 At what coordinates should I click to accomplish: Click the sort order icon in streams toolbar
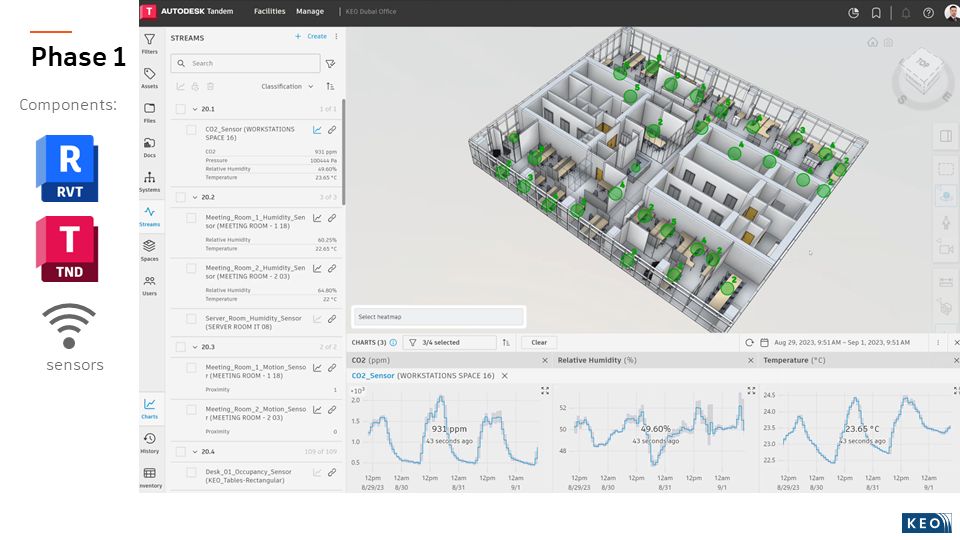330,86
